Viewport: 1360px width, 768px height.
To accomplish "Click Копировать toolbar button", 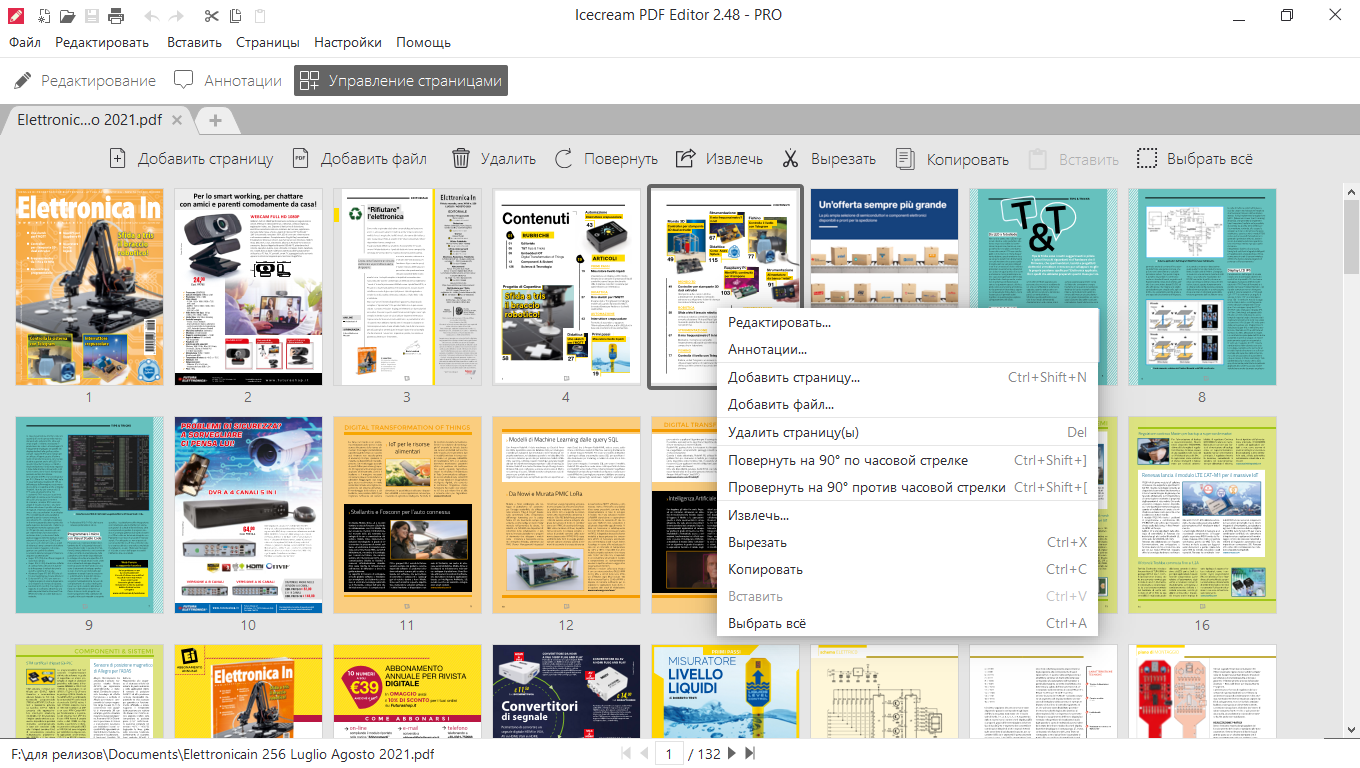I will coord(953,159).
